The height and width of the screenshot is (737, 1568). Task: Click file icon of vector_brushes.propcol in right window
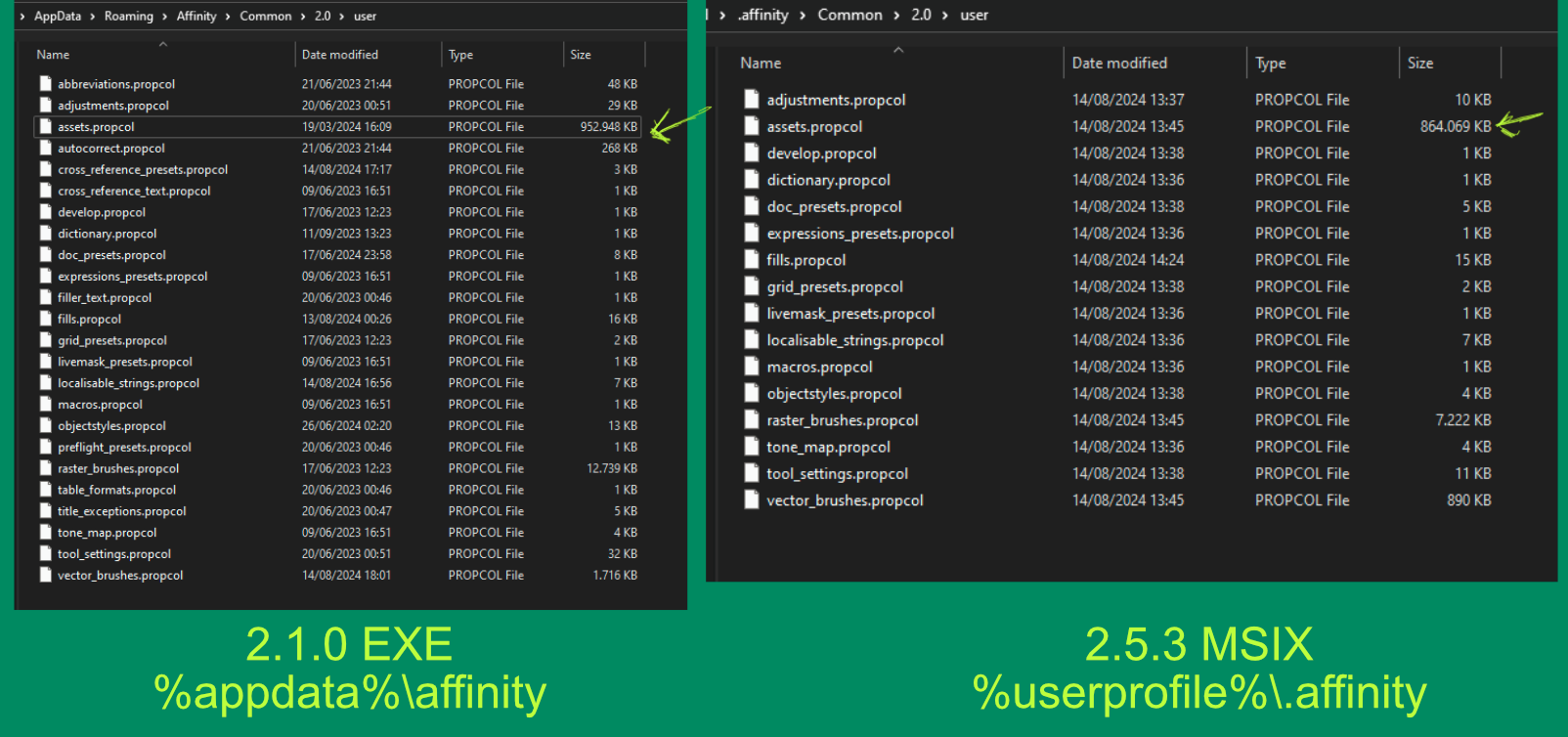(751, 500)
